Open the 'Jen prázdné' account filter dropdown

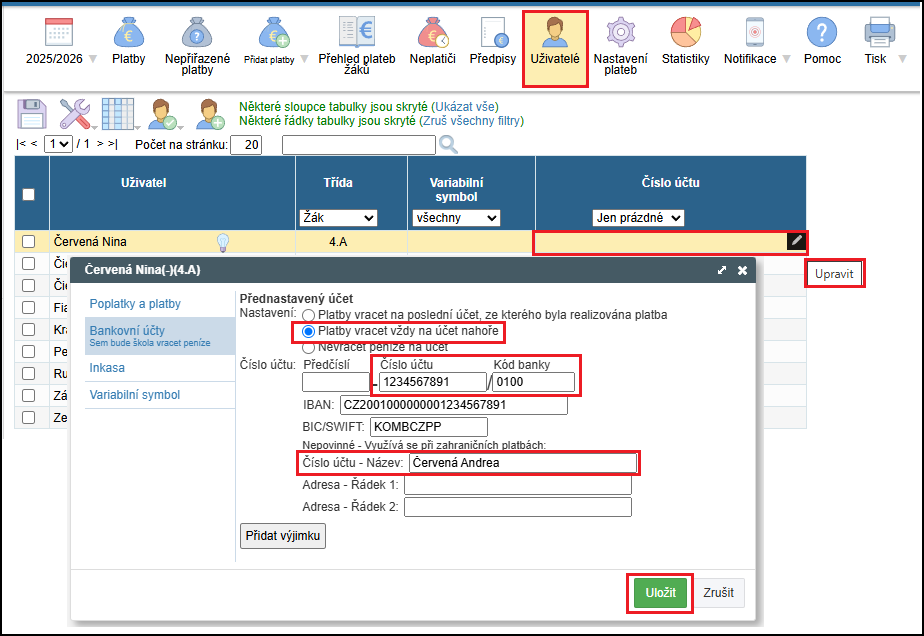638,218
